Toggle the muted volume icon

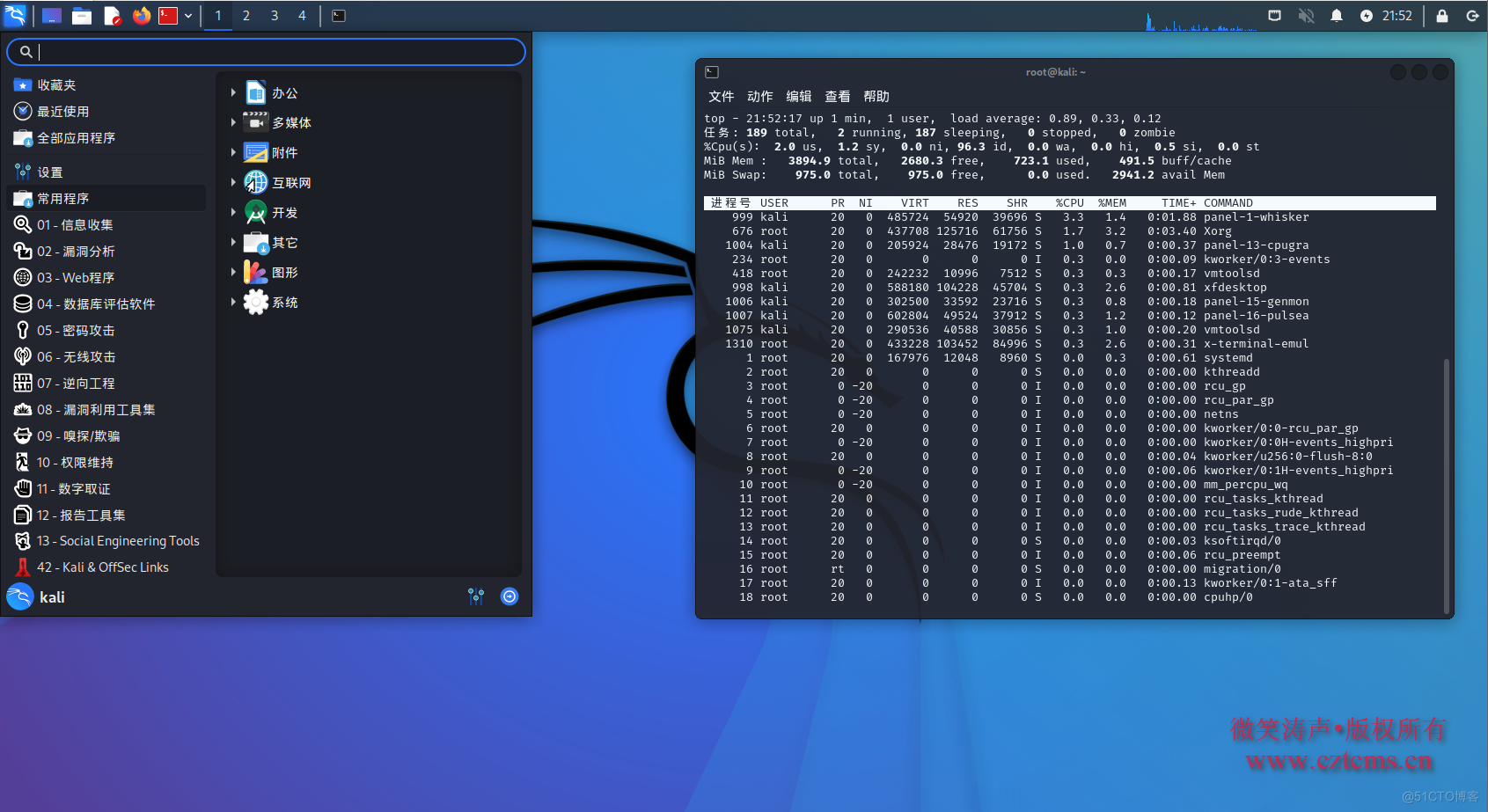coord(1306,16)
